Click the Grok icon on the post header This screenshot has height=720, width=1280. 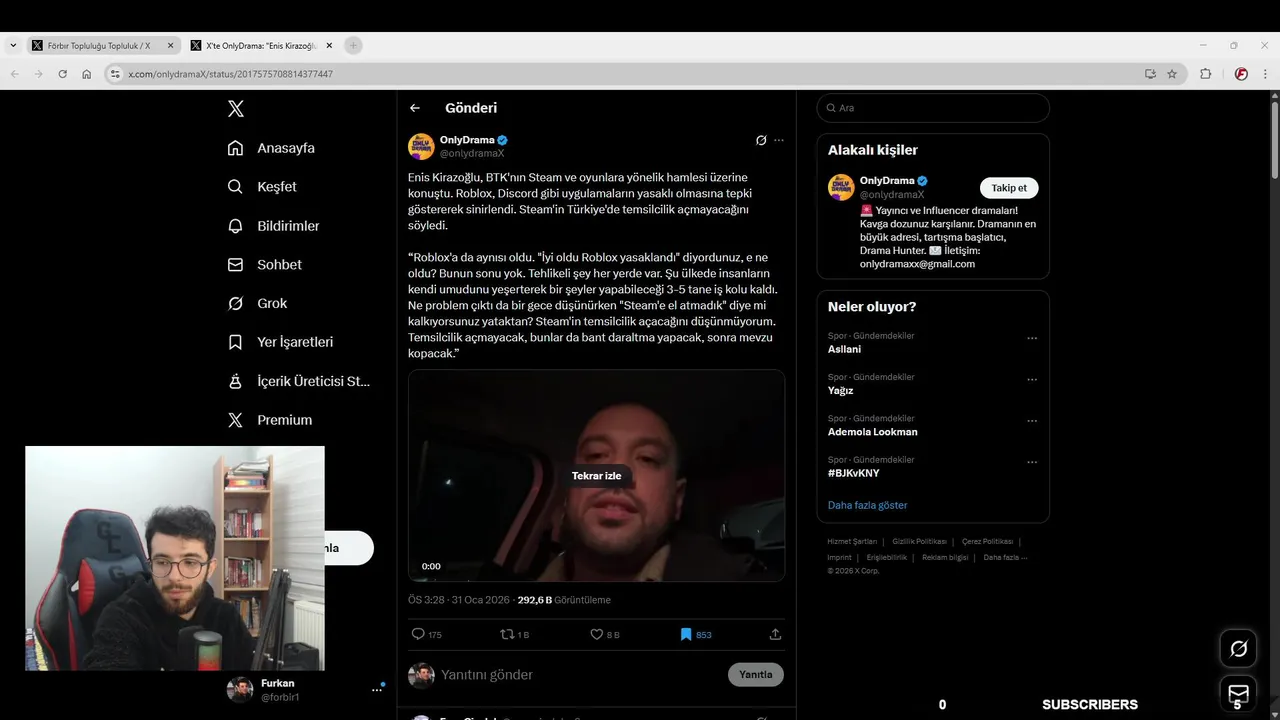761,140
